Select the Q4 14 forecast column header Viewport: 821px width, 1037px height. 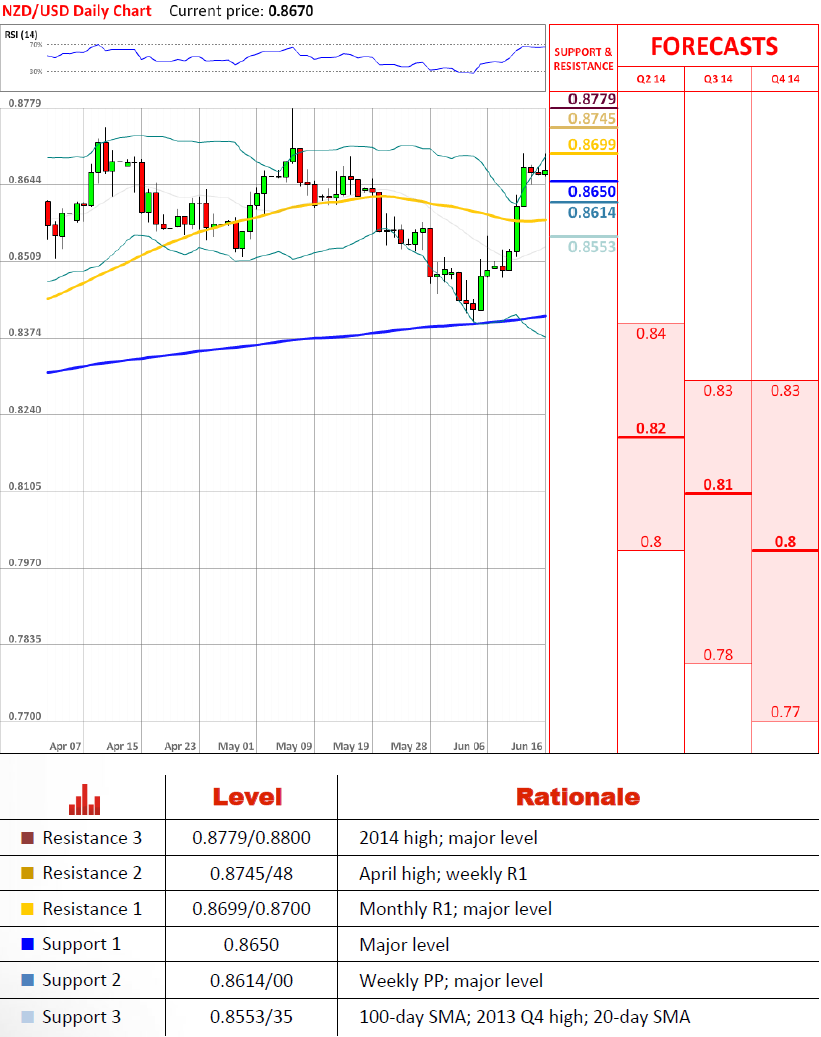click(785, 79)
